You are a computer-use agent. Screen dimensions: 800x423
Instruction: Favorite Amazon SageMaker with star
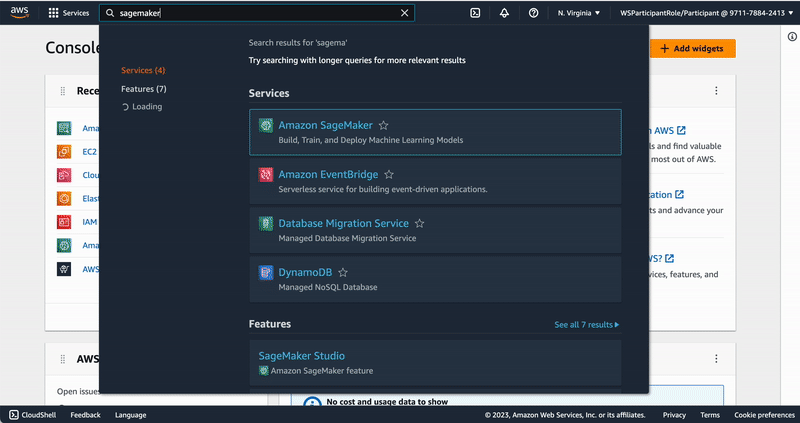384,125
